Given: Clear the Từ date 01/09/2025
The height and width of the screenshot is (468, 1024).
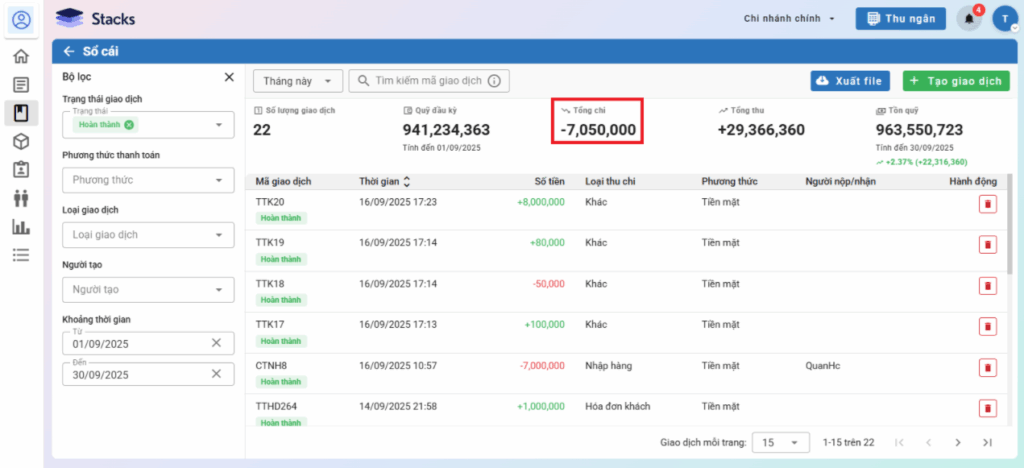Looking at the screenshot, I should [216, 343].
